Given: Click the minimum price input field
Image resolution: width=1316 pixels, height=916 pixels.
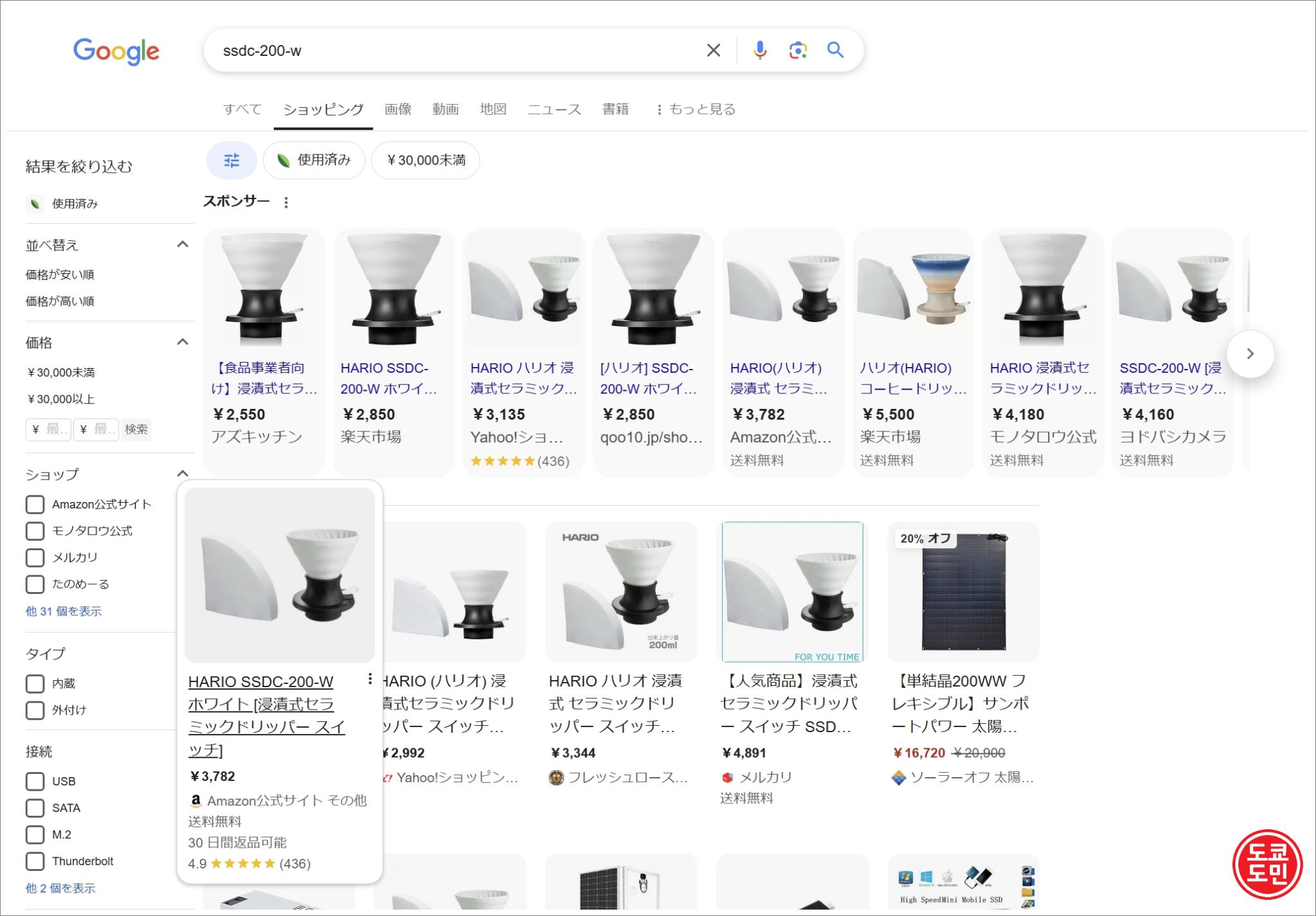Looking at the screenshot, I should pyautogui.click(x=49, y=429).
